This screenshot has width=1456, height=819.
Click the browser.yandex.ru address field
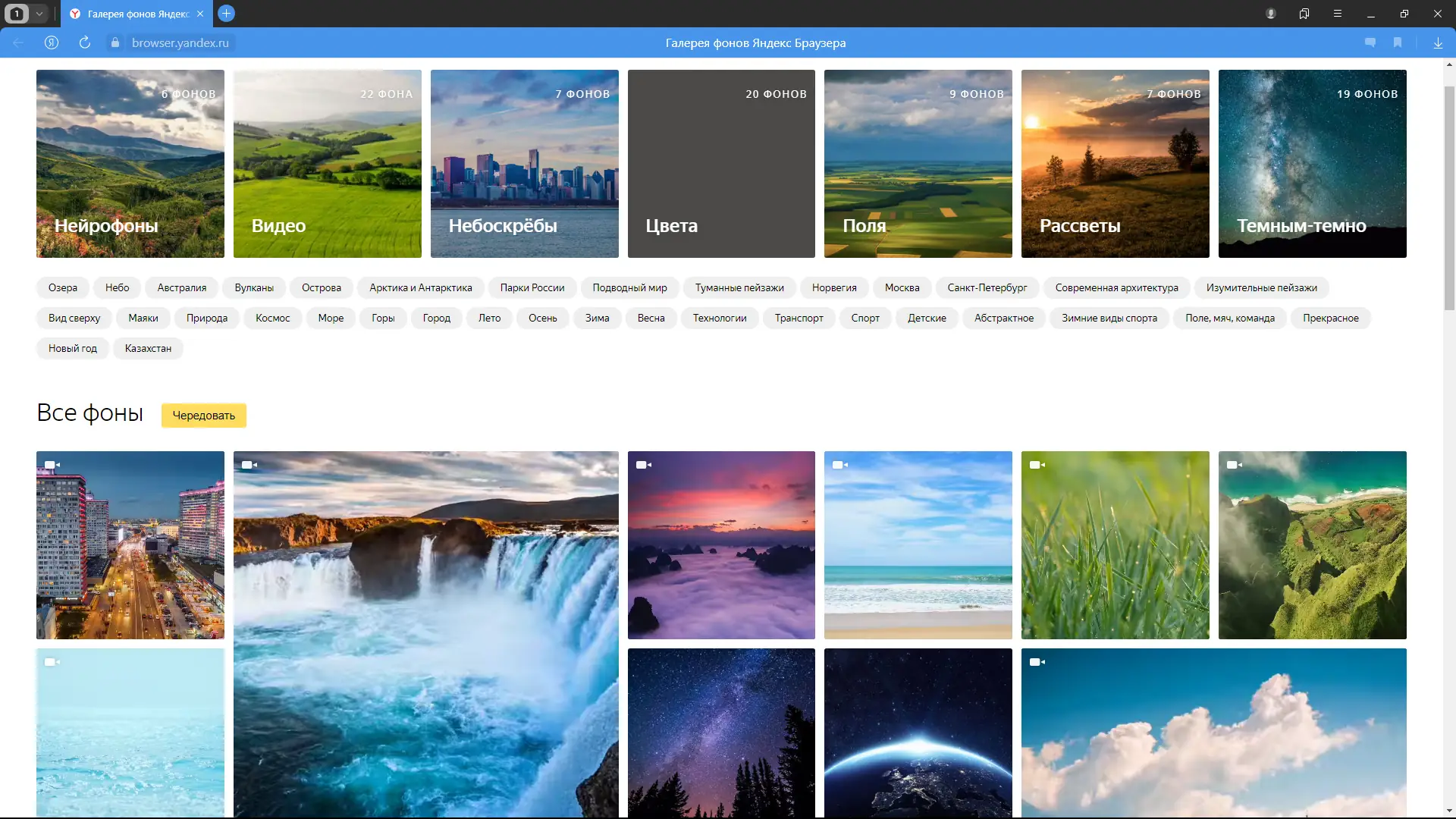point(180,43)
